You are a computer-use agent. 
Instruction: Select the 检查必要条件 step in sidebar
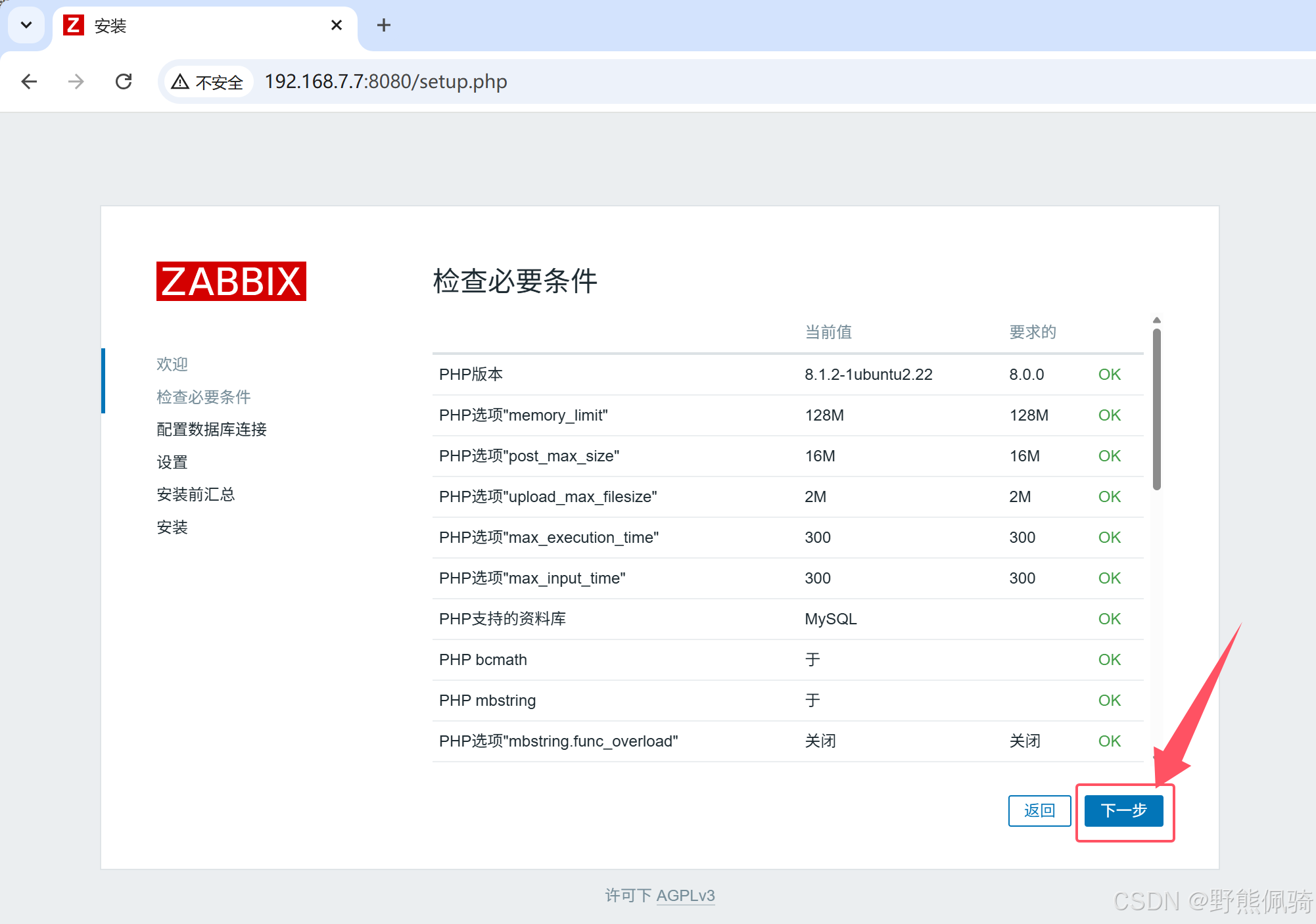click(204, 397)
